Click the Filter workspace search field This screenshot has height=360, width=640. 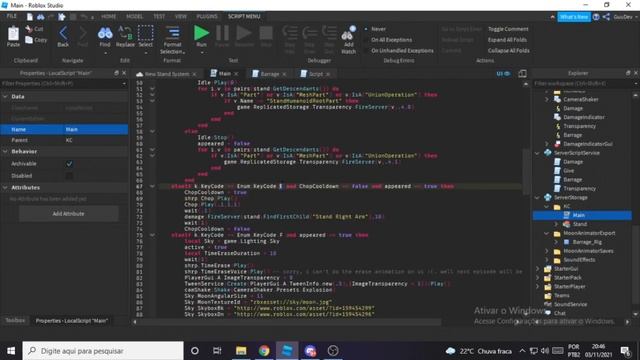point(584,84)
